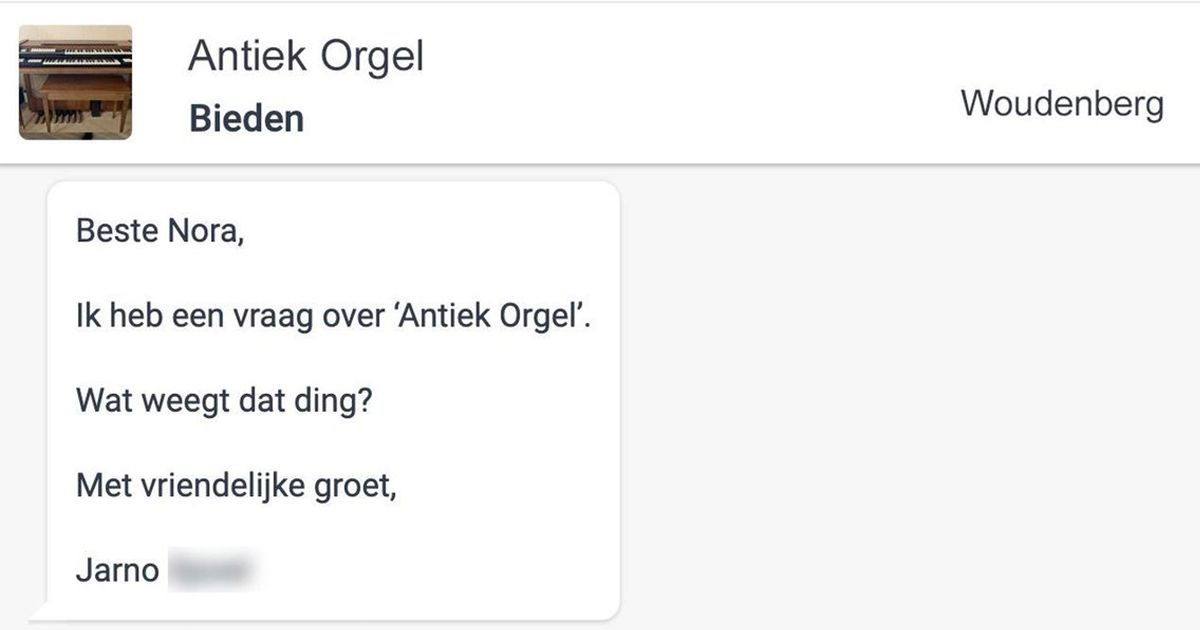This screenshot has height=630, width=1200.
Task: Open the antique organ listing thumbnail
Action: point(76,82)
